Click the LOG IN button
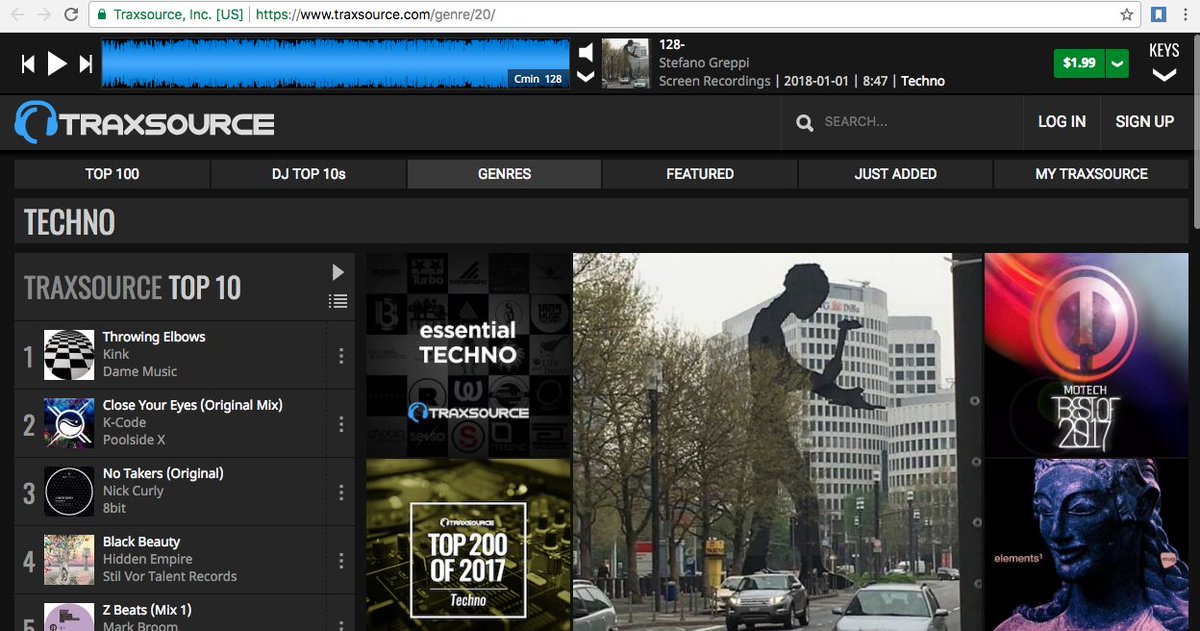1200x631 pixels. pyautogui.click(x=1061, y=122)
